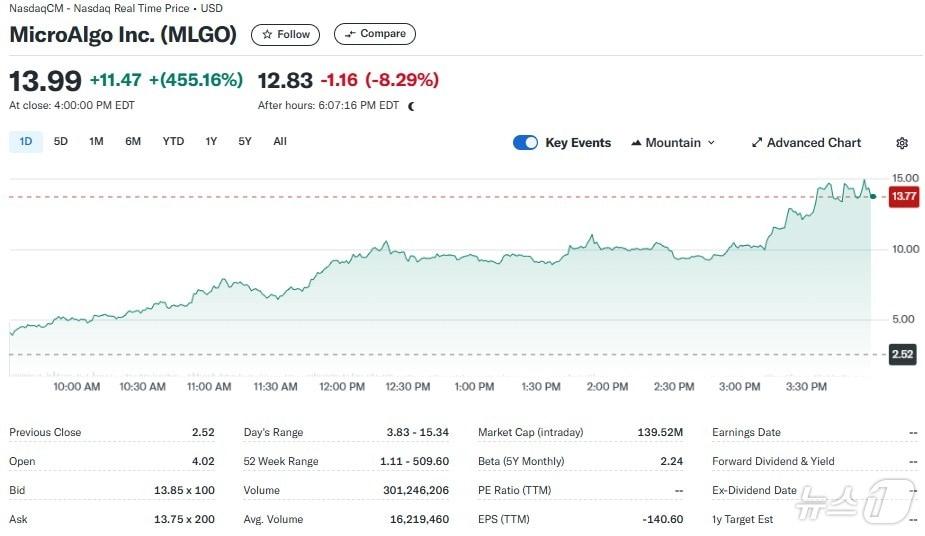This screenshot has width=925, height=536.
Task: Select the 5Y range tab
Action: [x=245, y=142]
